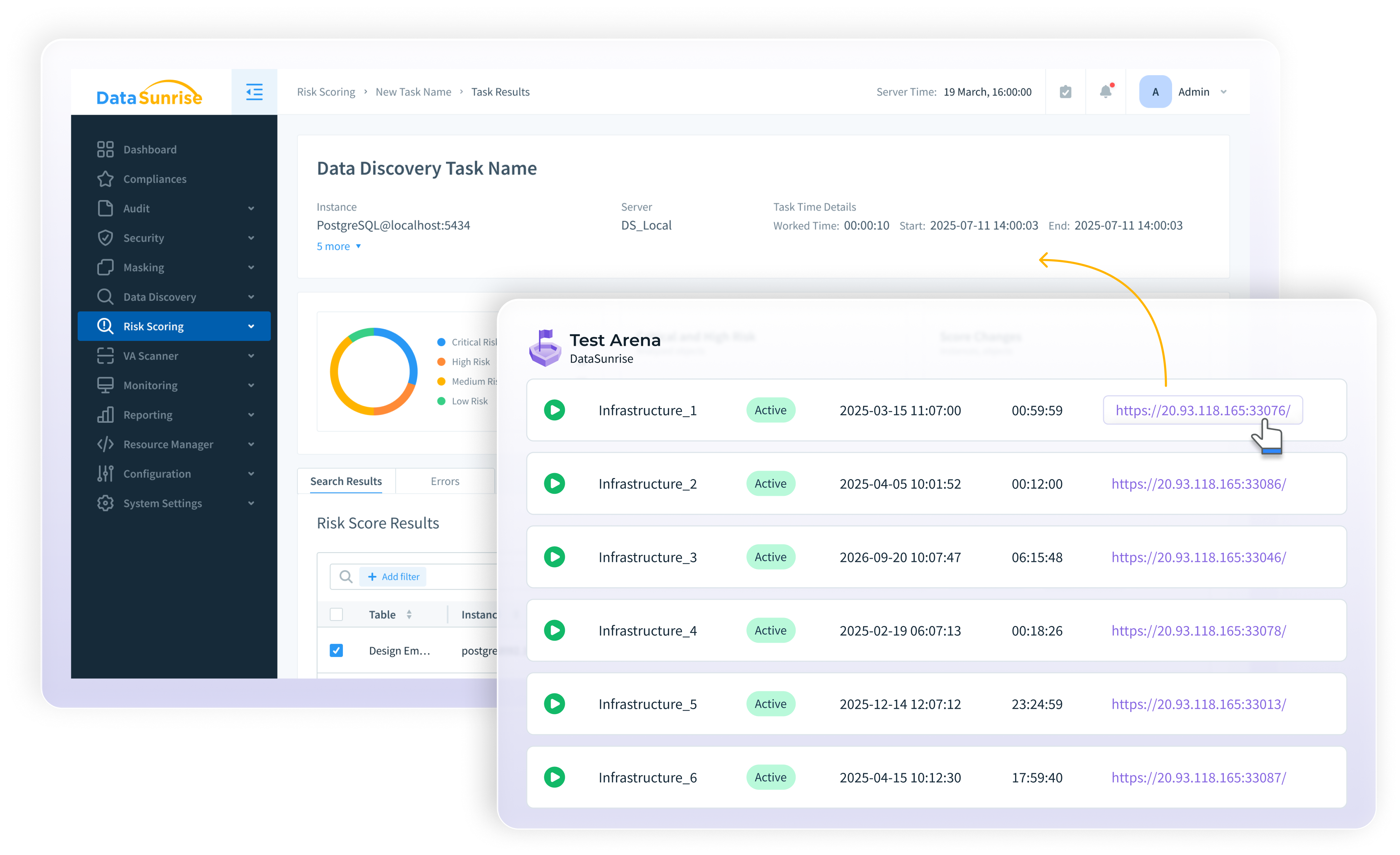The image size is (1400, 855).
Task: Toggle the Critical Risk legend dot
Action: [441, 342]
